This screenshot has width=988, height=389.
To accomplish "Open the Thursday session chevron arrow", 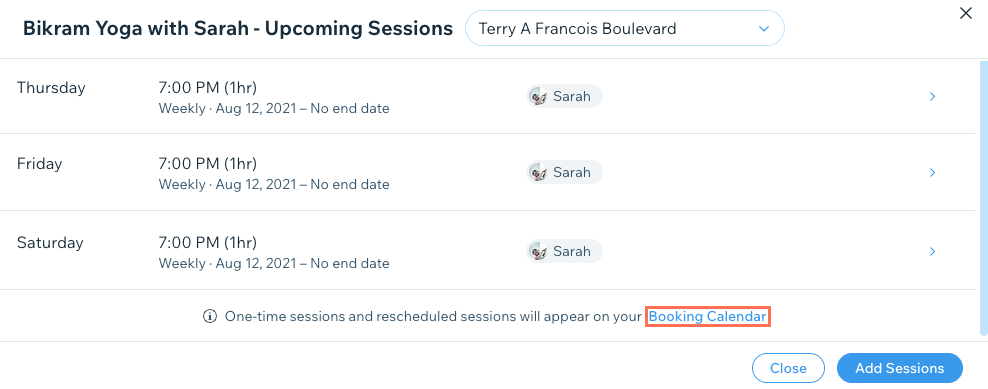I will point(932,96).
